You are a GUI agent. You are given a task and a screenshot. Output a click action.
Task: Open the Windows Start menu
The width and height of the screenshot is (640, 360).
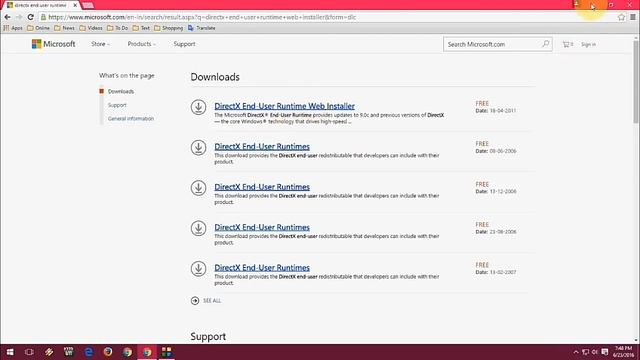10,352
